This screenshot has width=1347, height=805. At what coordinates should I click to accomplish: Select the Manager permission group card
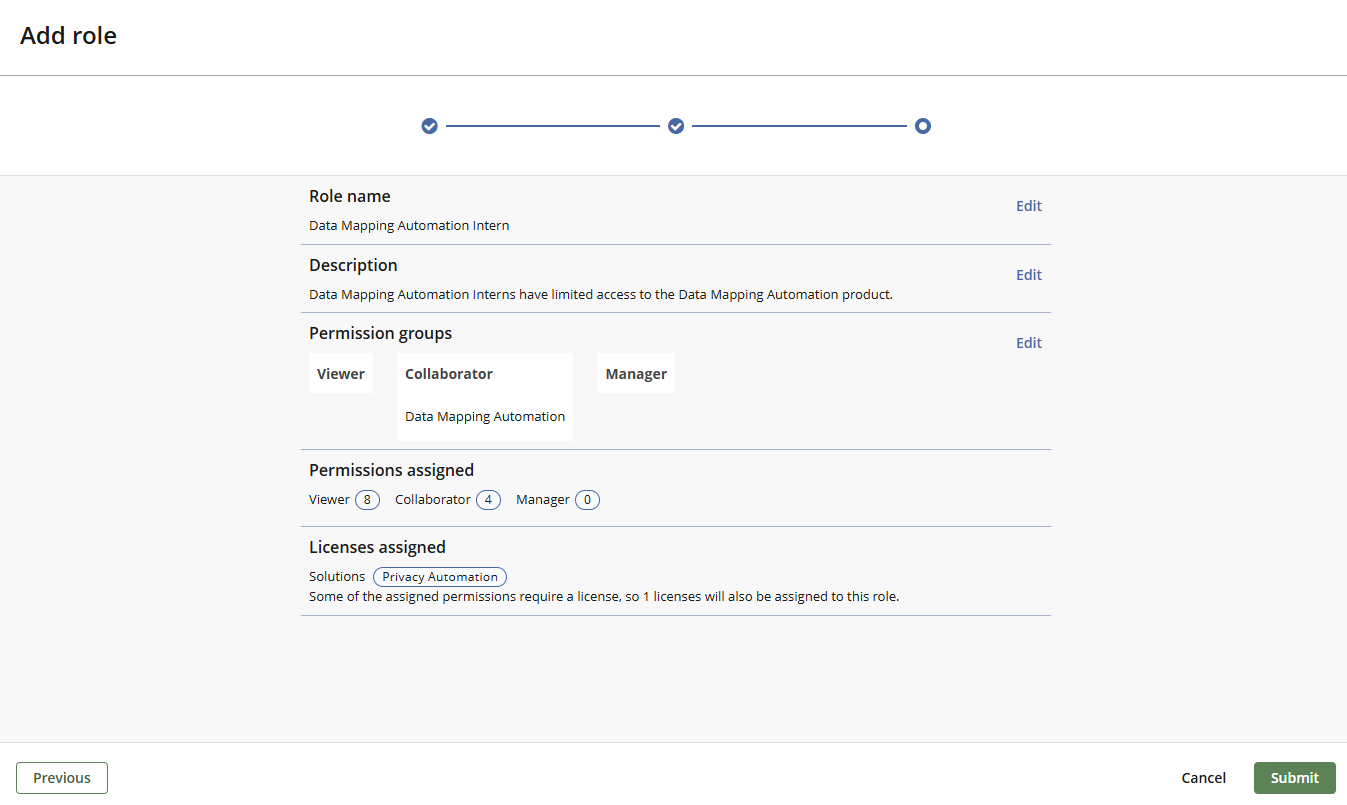pyautogui.click(x=636, y=374)
